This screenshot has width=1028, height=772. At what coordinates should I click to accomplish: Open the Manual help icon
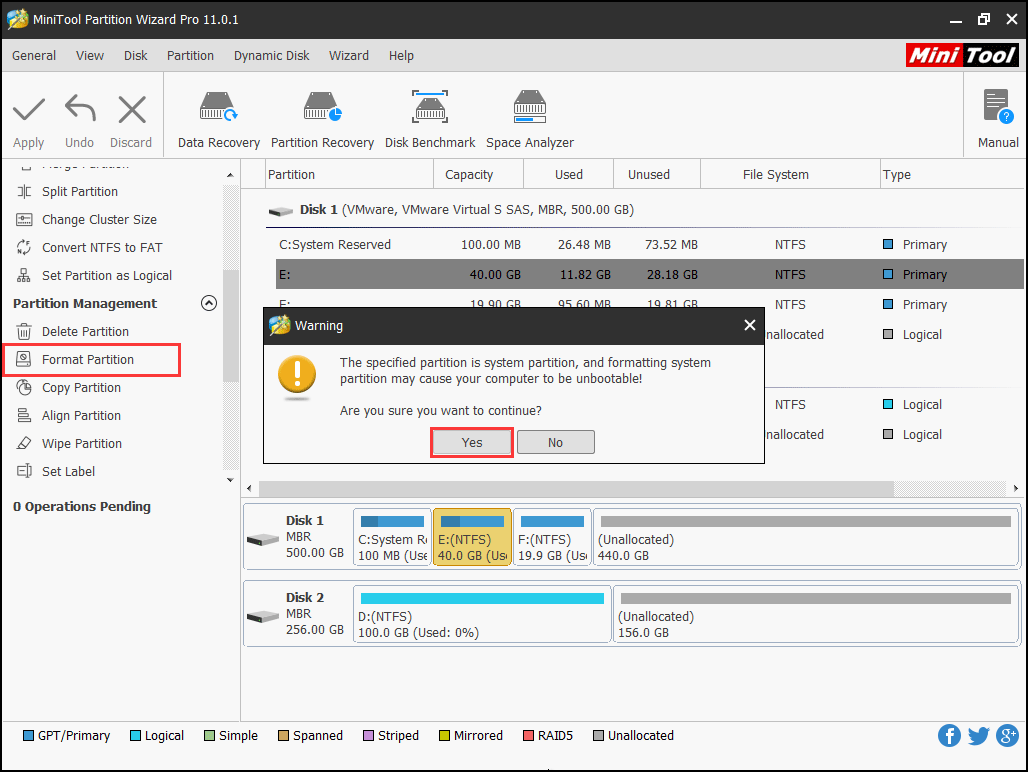(x=997, y=120)
